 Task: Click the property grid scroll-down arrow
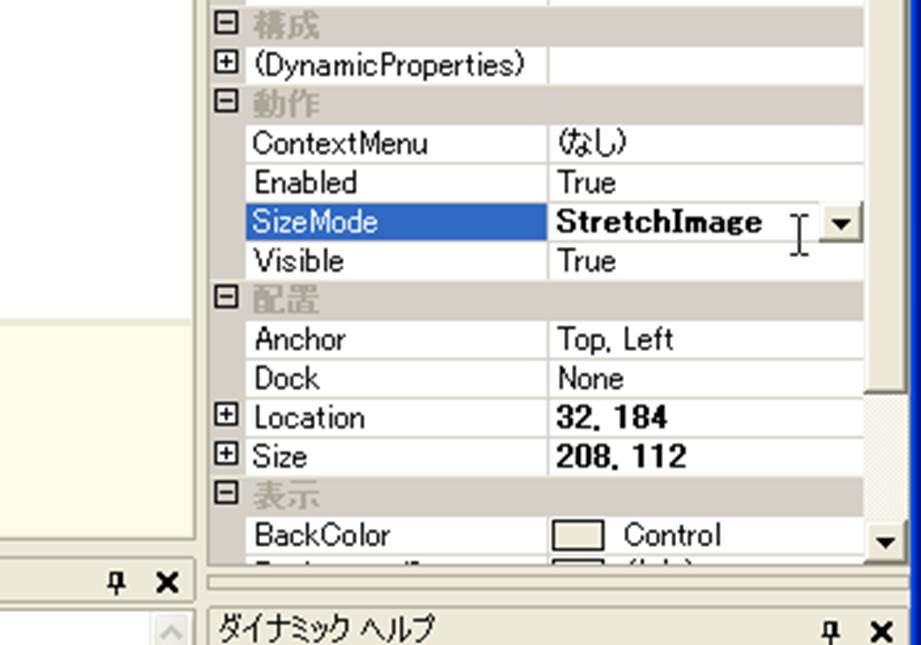(884, 542)
